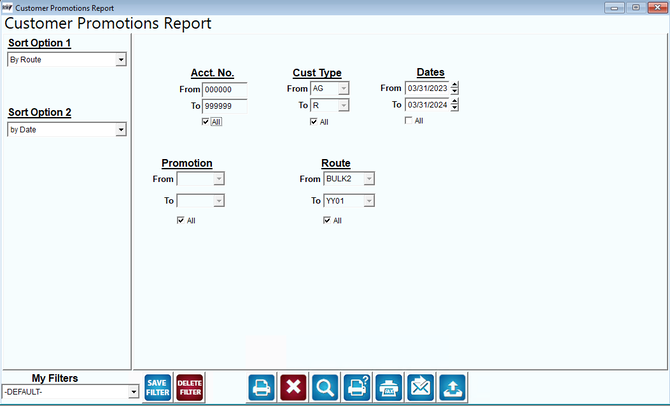Toggle the Route All checkbox
670x406 pixels.
[x=327, y=220]
